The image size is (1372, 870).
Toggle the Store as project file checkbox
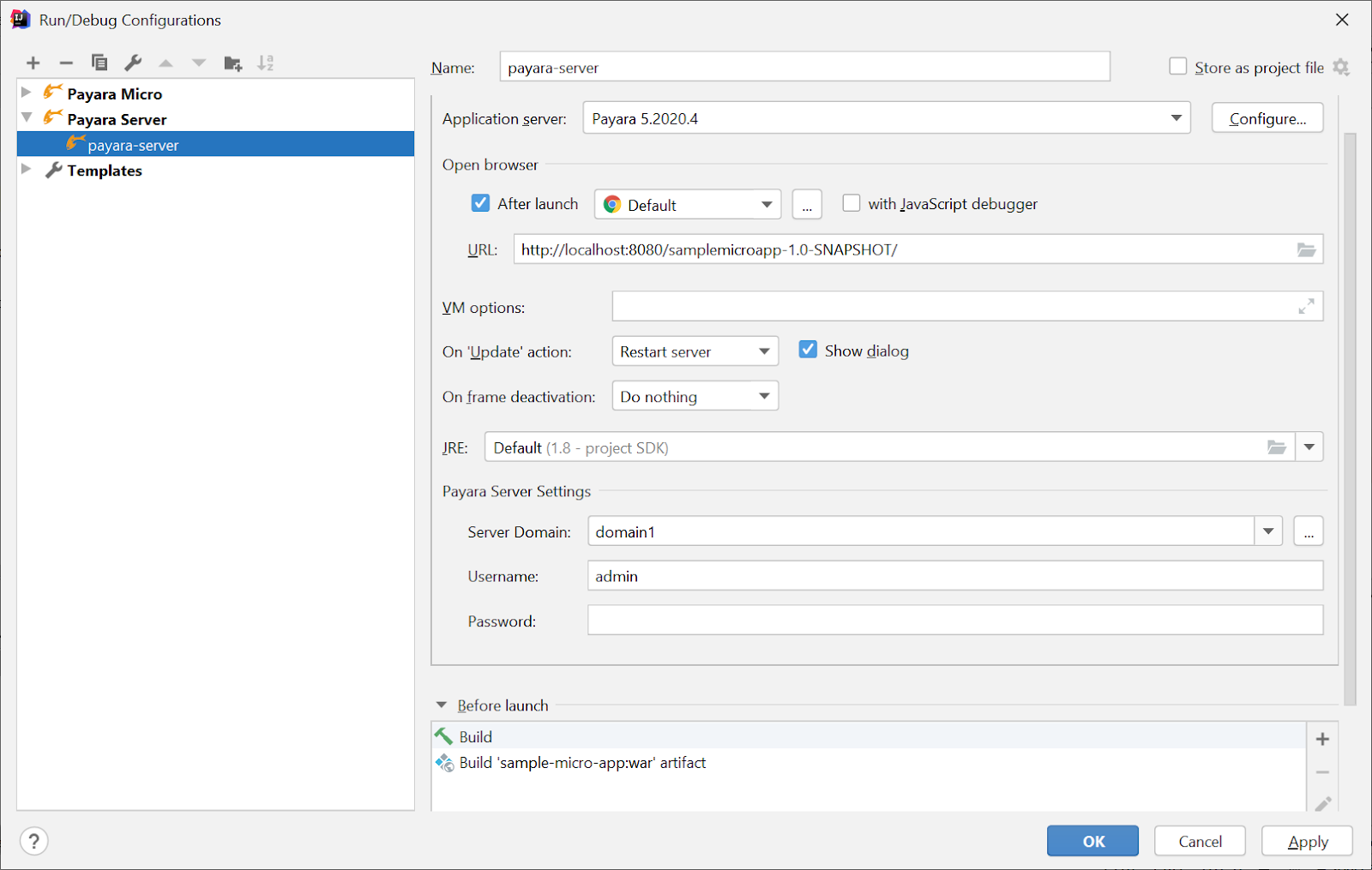coord(1178,67)
